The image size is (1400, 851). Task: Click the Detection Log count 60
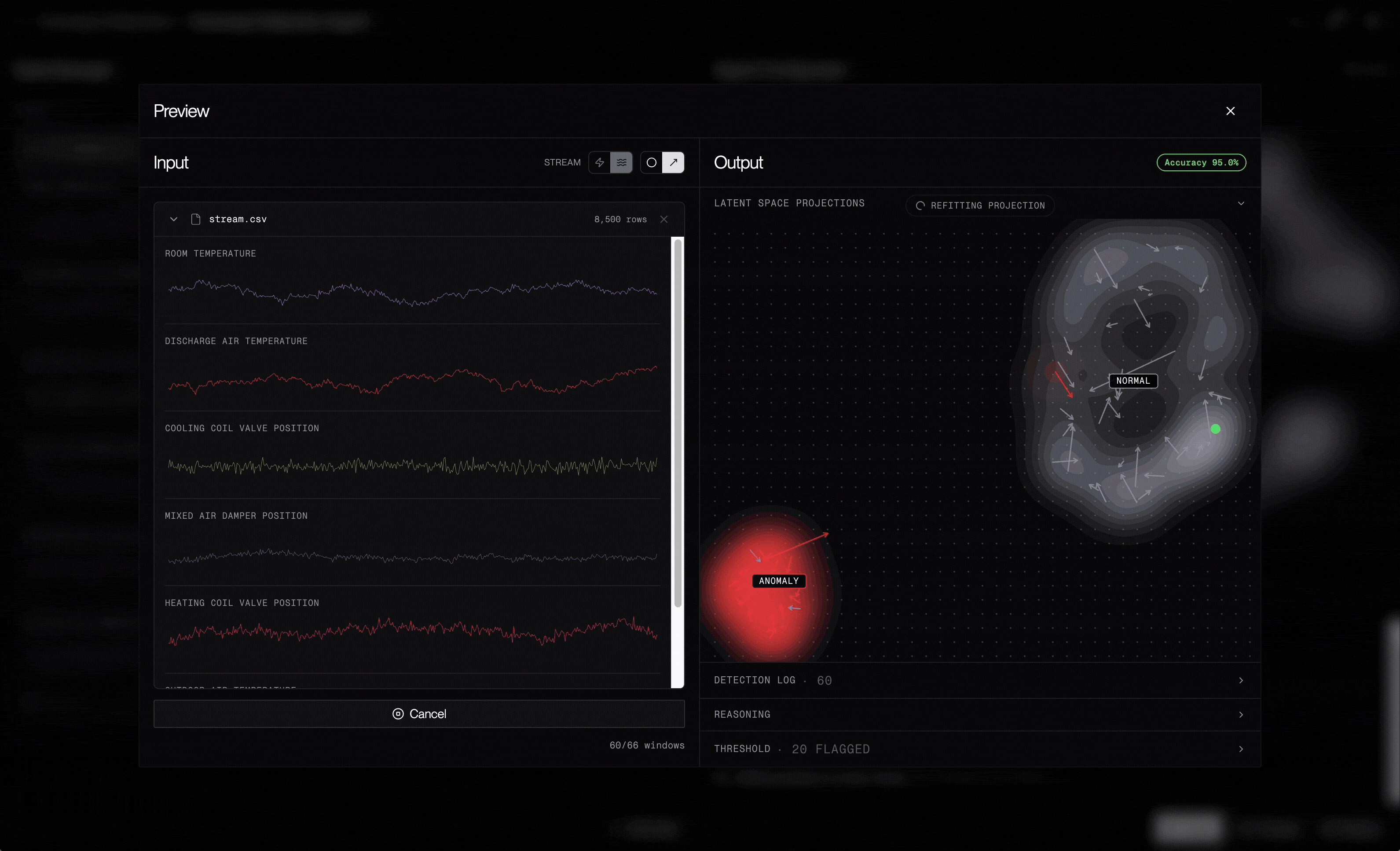(825, 681)
